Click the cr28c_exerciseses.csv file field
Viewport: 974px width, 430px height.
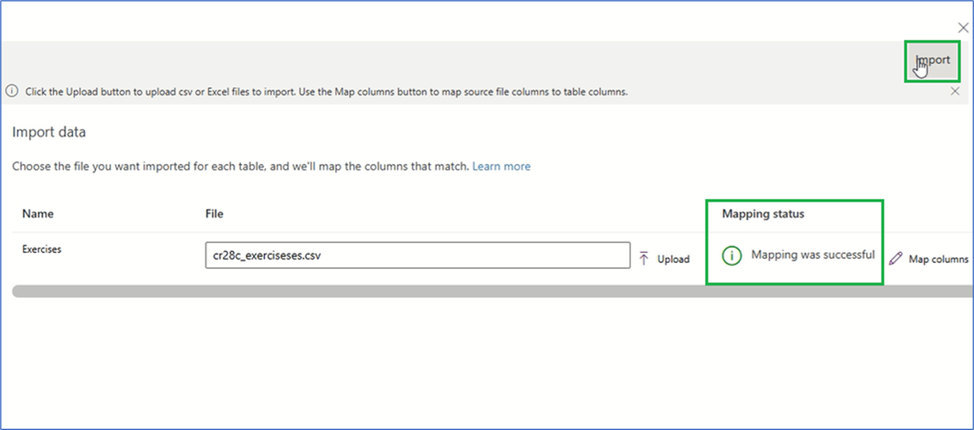pos(416,256)
